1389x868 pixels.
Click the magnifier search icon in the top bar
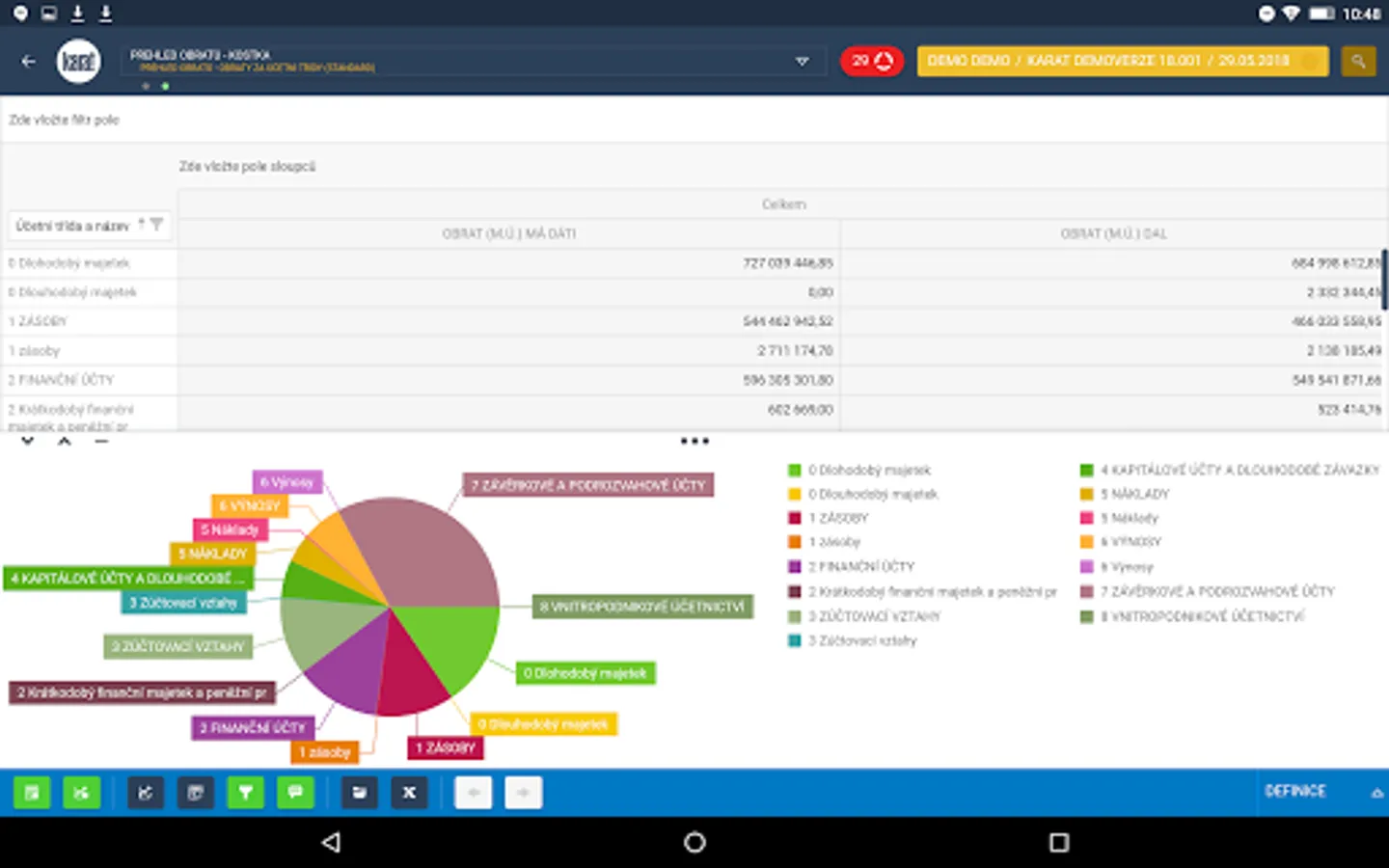coord(1358,60)
